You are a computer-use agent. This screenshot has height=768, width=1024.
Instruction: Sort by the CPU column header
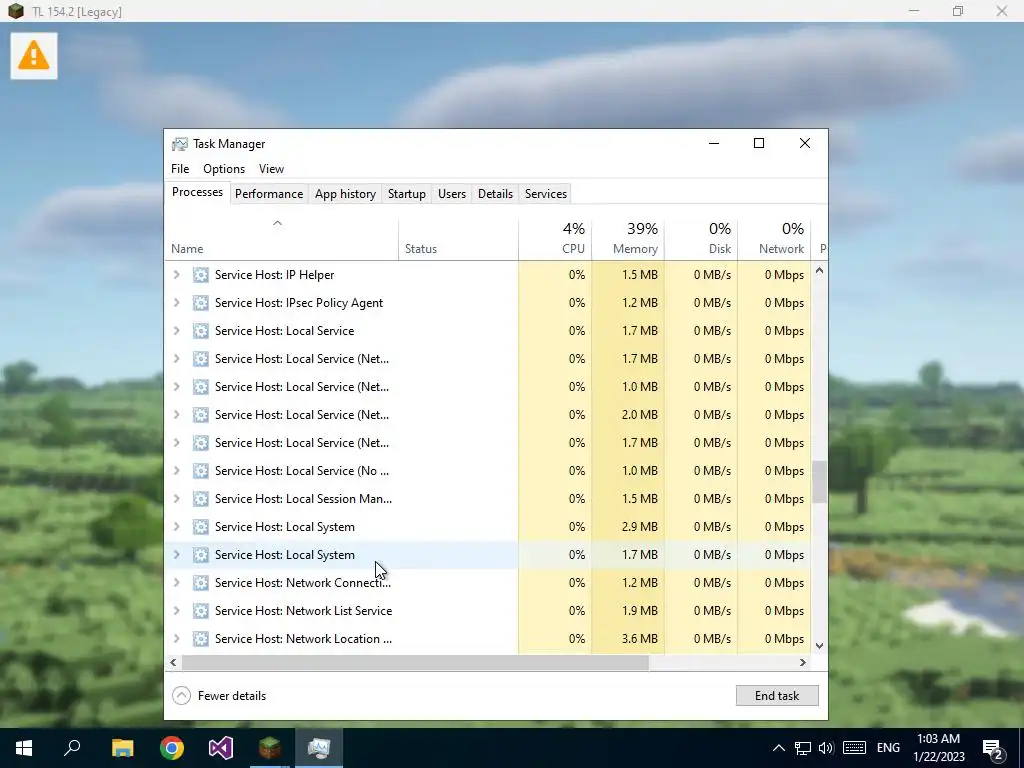pyautogui.click(x=555, y=240)
